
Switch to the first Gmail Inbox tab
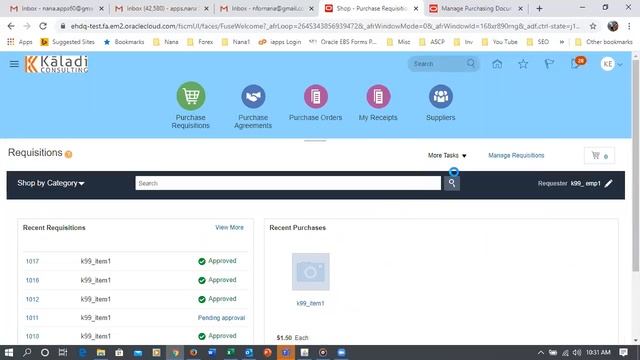(57, 8)
